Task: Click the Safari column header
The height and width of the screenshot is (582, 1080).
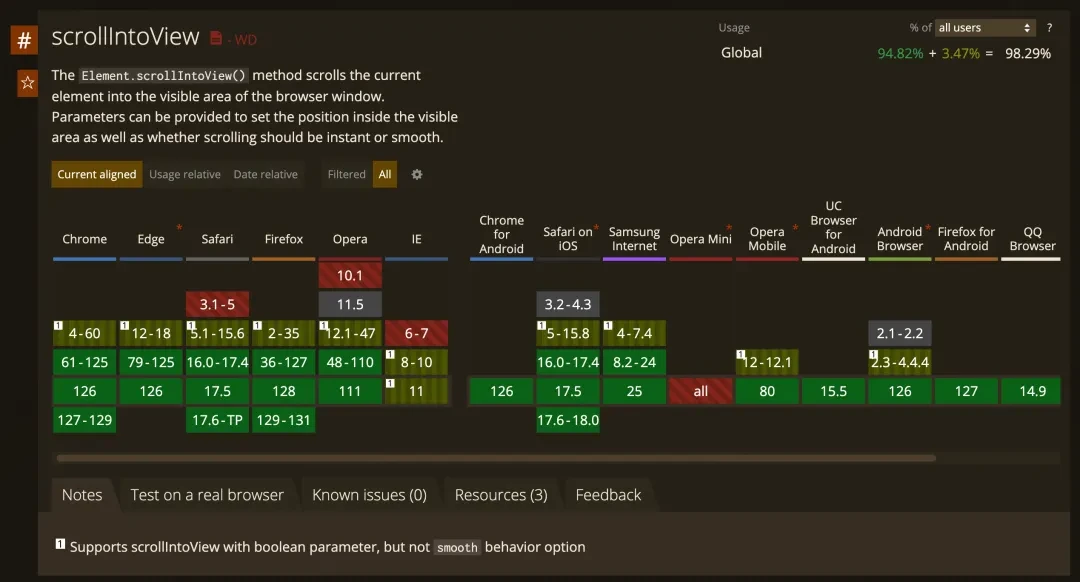Action: pyautogui.click(x=217, y=239)
